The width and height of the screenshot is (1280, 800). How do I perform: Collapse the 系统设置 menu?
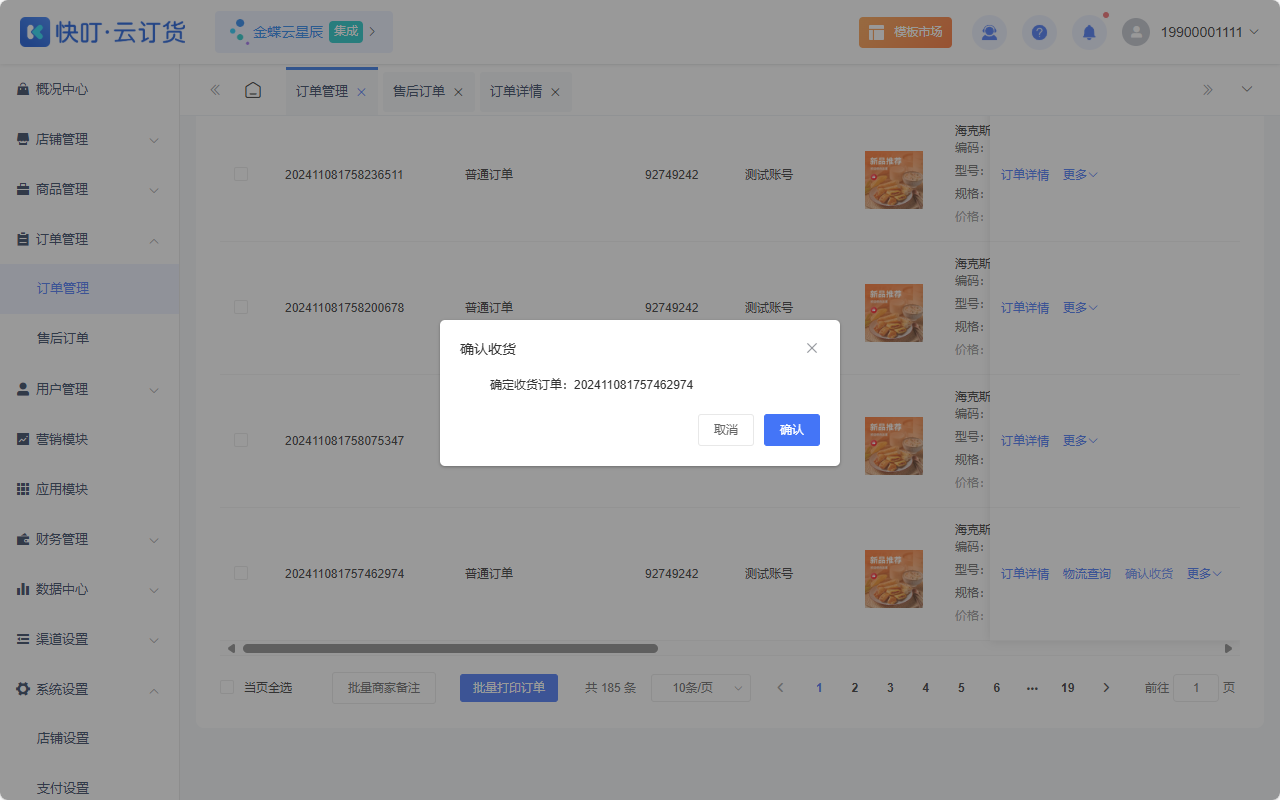[x=89, y=689]
